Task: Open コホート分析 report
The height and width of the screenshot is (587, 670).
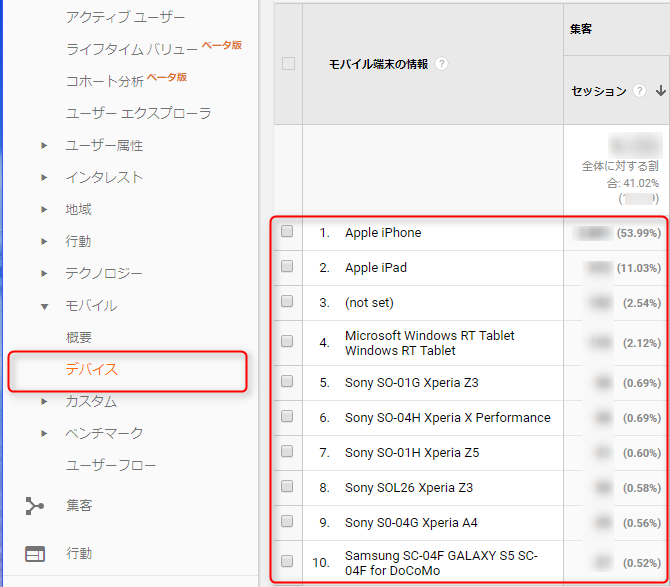Action: 105,81
